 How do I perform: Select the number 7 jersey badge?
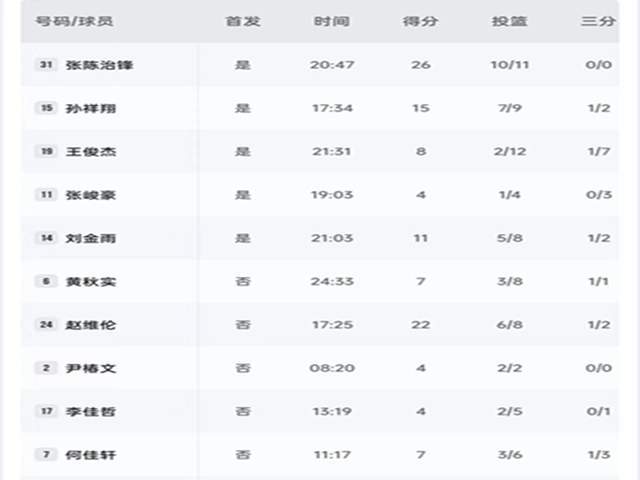[x=45, y=455]
